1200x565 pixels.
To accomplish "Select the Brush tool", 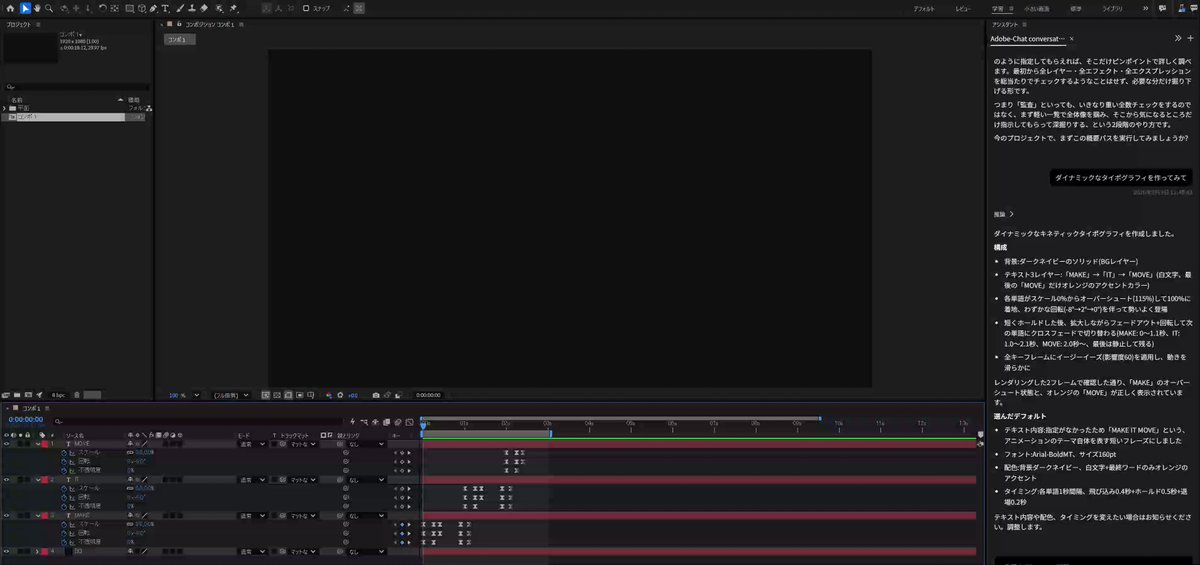I will (180, 8).
